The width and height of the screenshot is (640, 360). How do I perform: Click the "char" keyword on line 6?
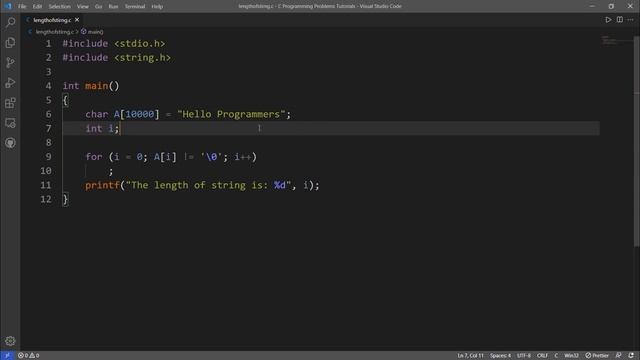(x=97, y=114)
